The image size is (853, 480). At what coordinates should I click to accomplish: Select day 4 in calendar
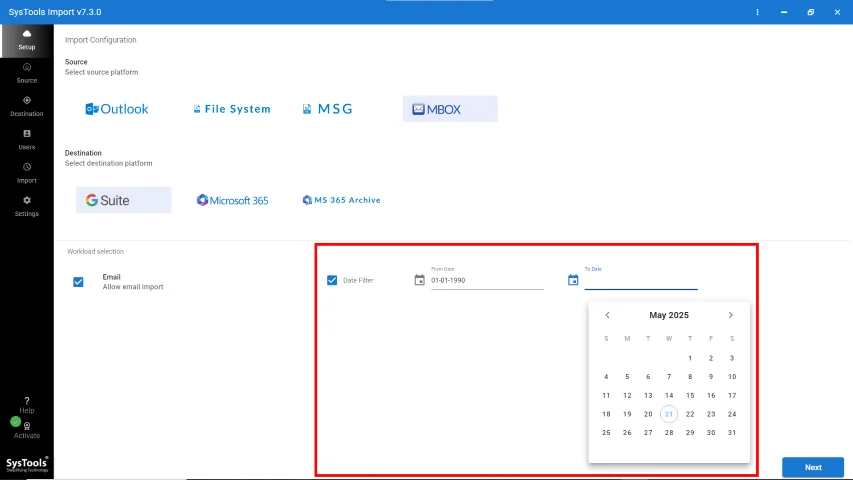[606, 377]
